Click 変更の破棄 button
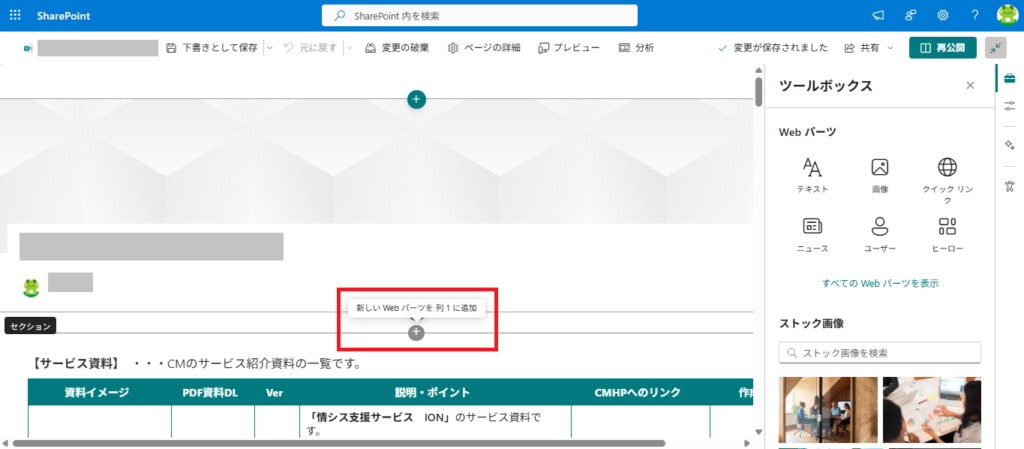The image size is (1024, 449). click(397, 48)
